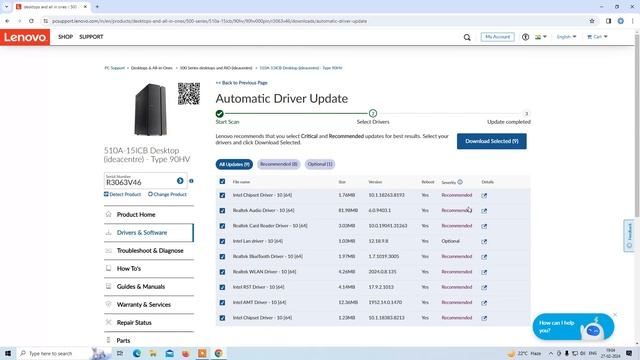Open details for Intel Chipset Driver 1.76MB
Screen dimensions: 640x360
[484, 196]
